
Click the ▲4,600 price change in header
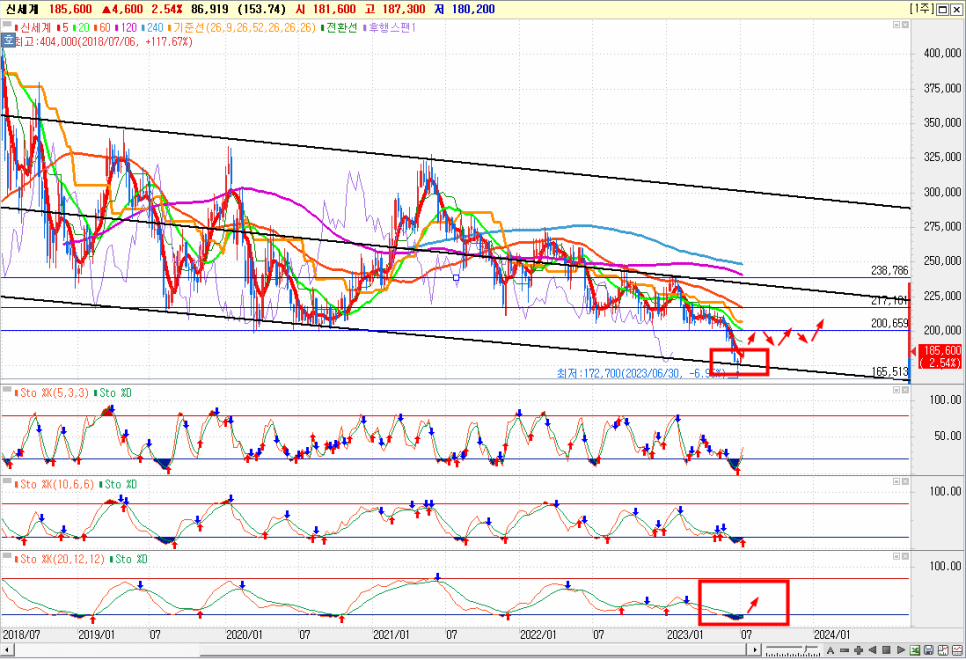tap(122, 9)
